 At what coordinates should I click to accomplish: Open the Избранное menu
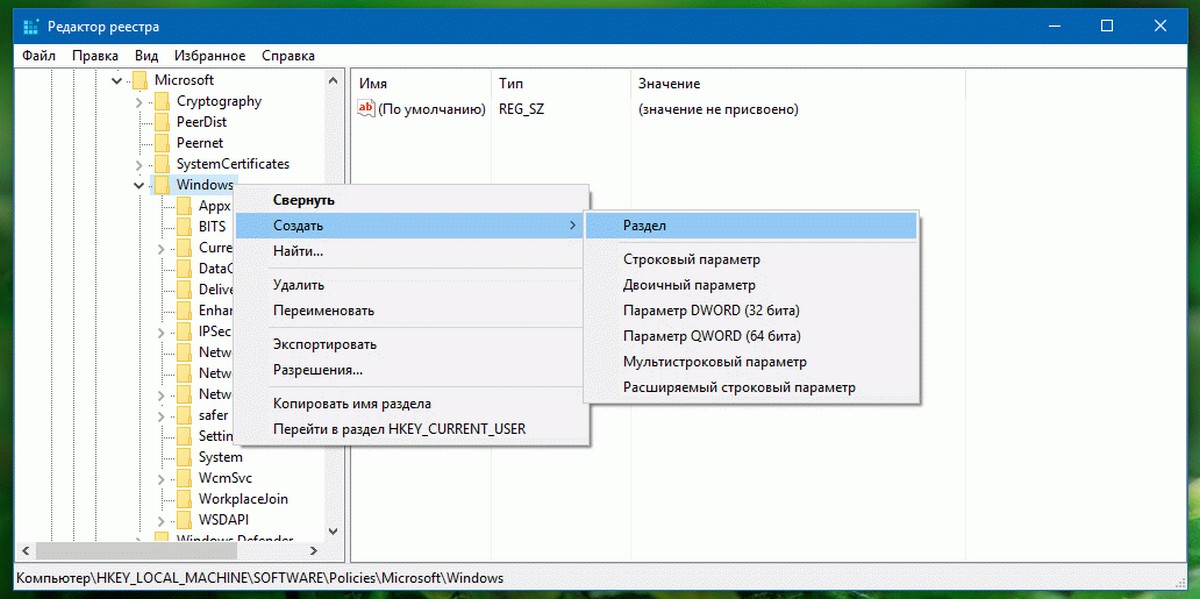tap(210, 56)
